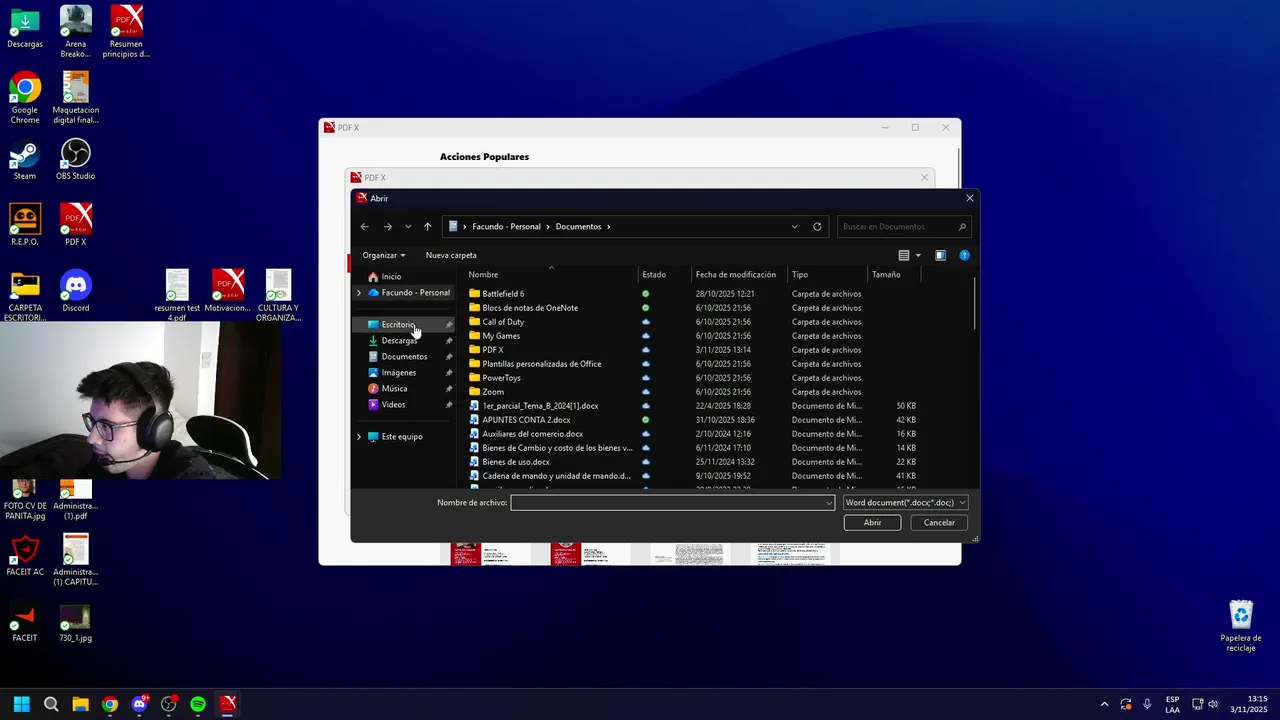Open file type filter Word document combo
The image size is (1280, 720).
click(x=905, y=503)
